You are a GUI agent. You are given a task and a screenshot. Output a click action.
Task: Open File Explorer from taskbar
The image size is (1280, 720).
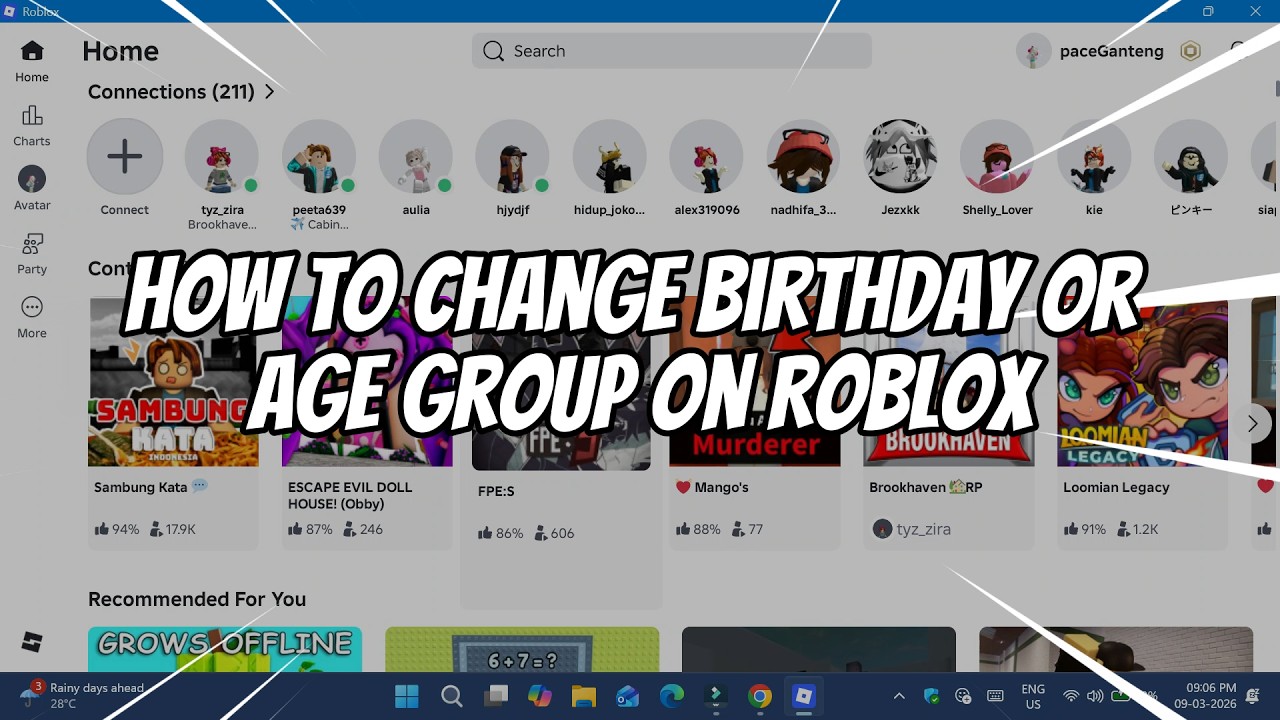[x=584, y=696]
